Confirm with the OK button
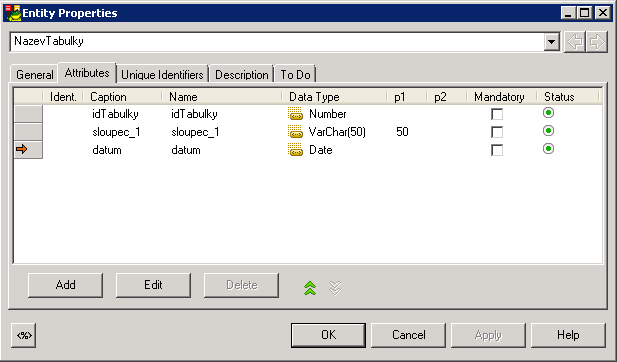Viewport: 617px width, 362px height. tap(329, 335)
